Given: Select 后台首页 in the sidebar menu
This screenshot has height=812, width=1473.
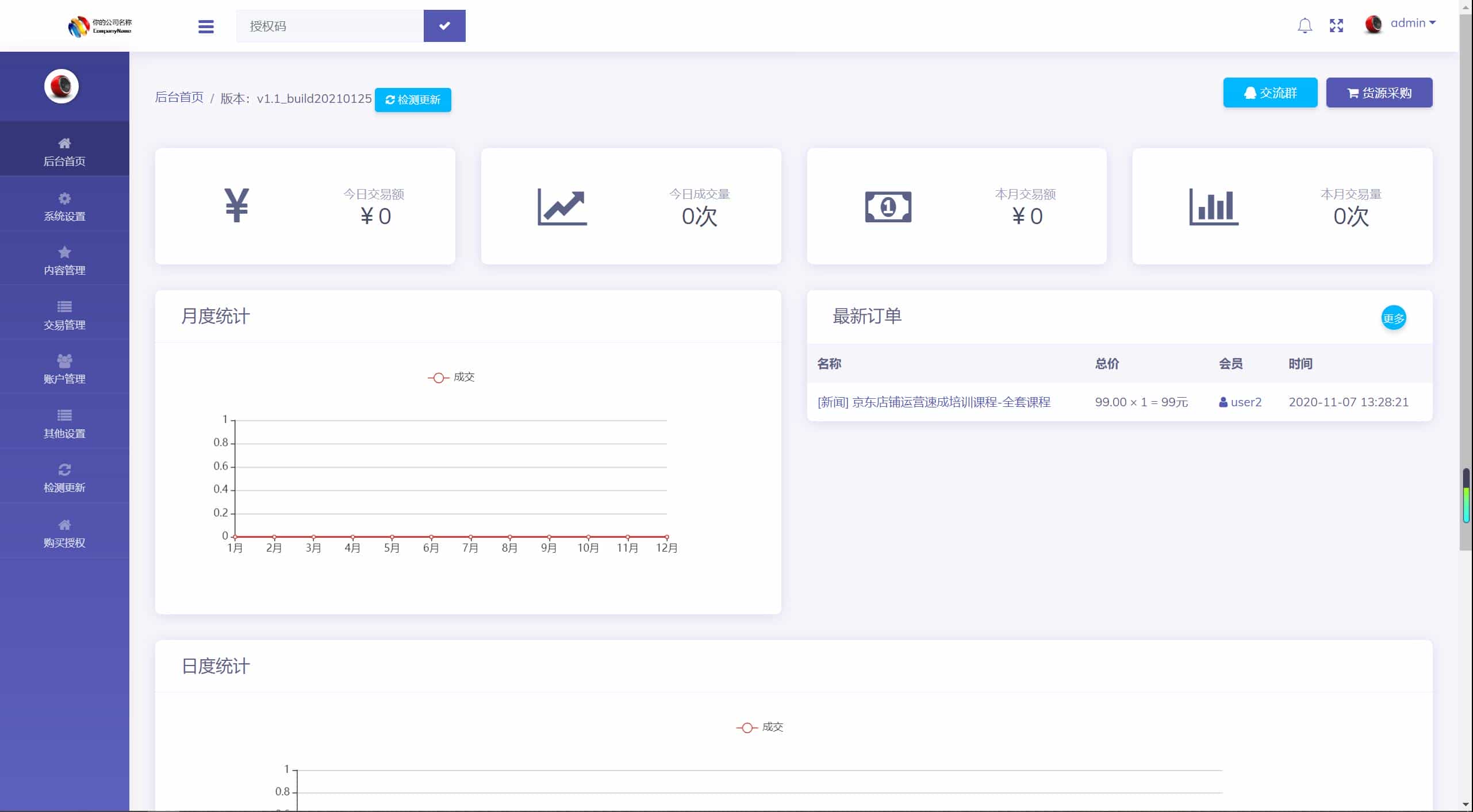Looking at the screenshot, I should click(x=64, y=151).
